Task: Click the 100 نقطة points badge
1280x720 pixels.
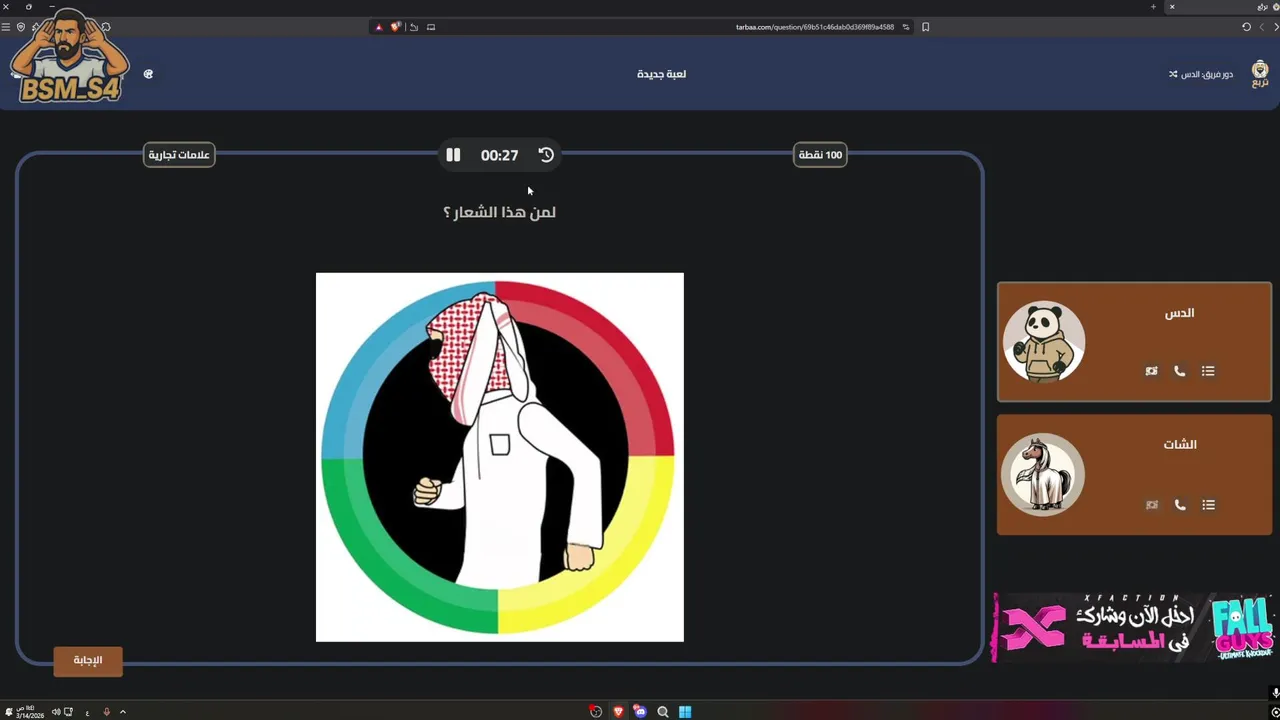Action: (x=820, y=155)
